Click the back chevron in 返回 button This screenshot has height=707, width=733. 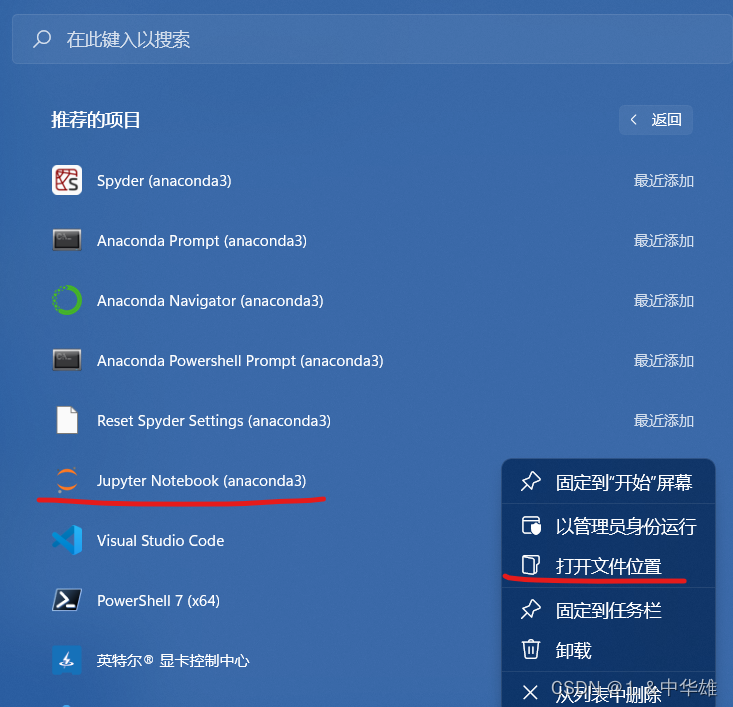pyautogui.click(x=633, y=120)
